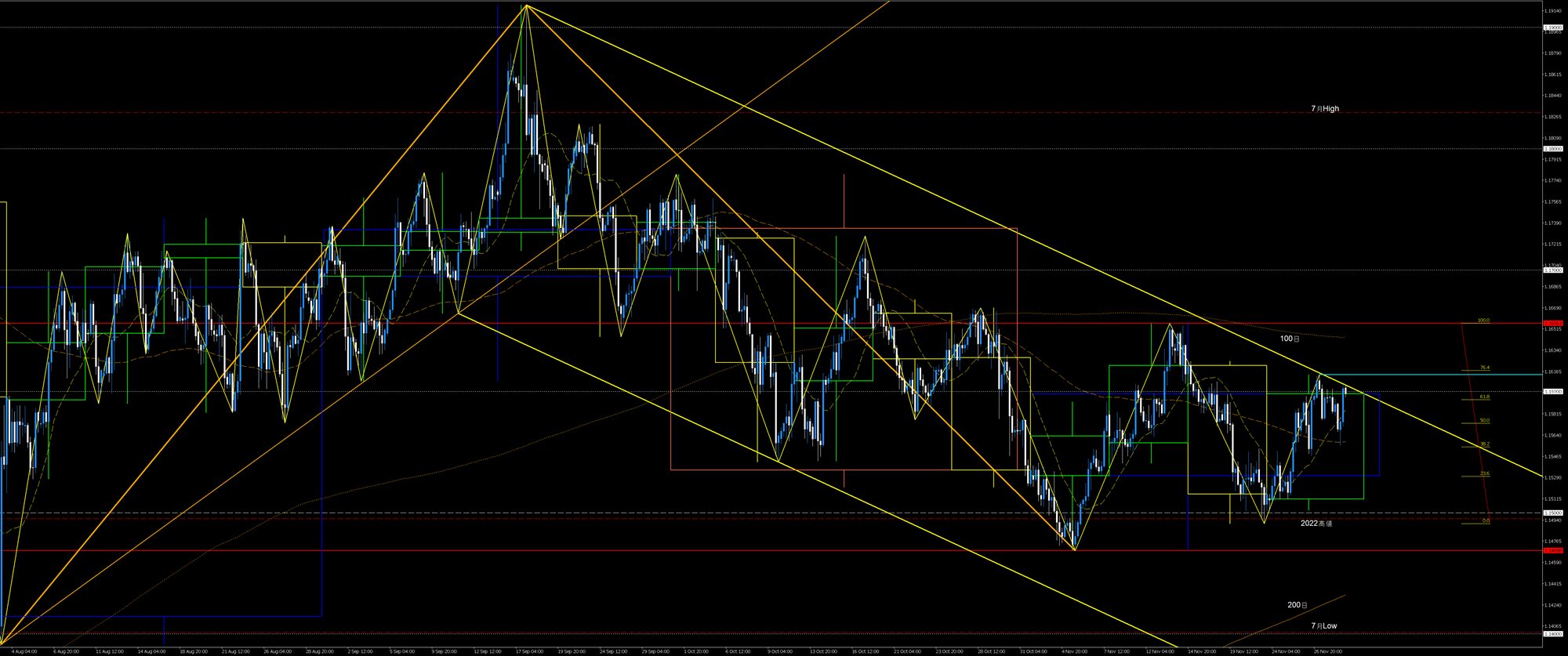Click the 7月Low chart label
The width and height of the screenshot is (1568, 656).
tap(1323, 625)
